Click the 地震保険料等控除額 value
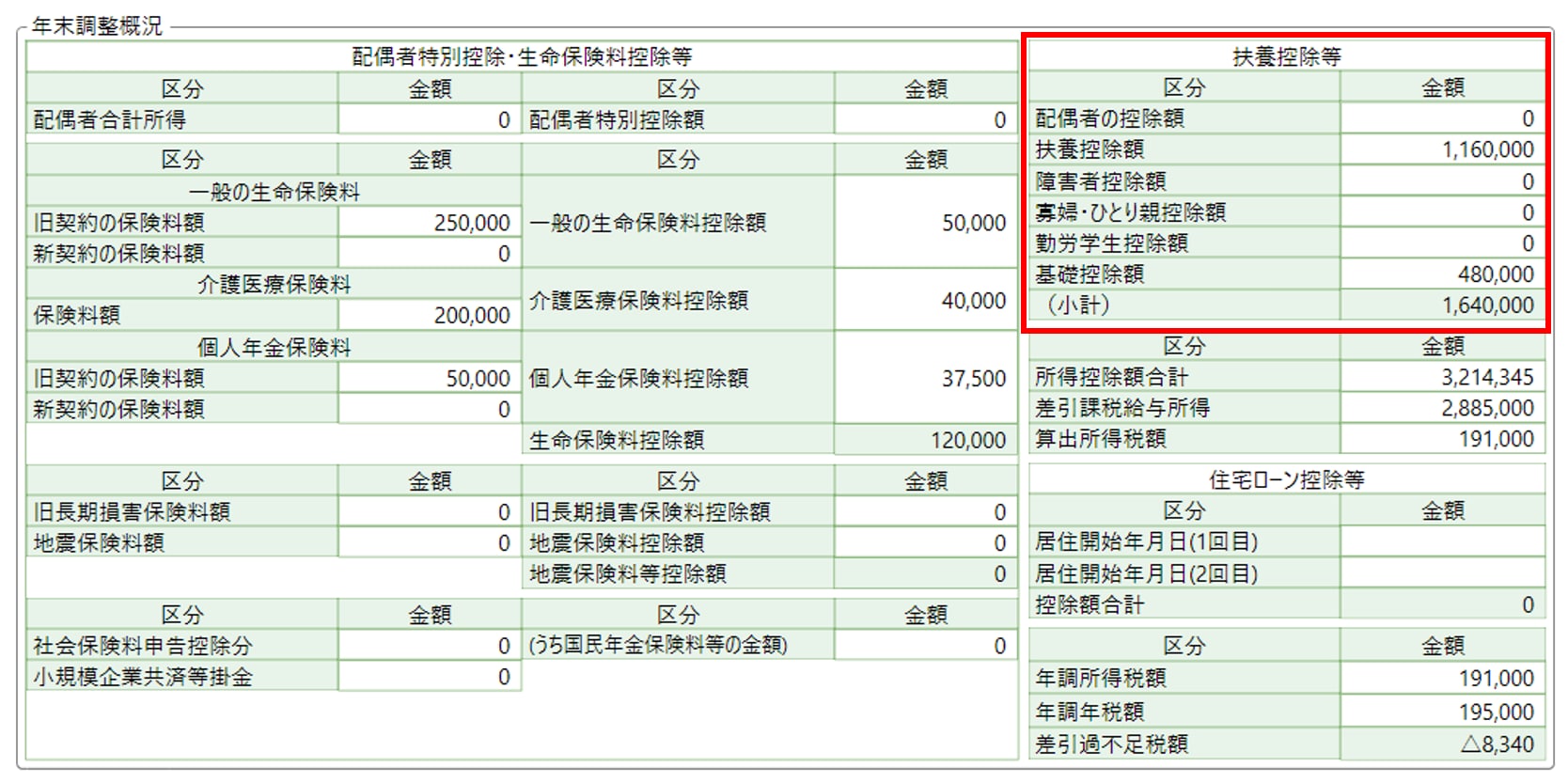 click(x=925, y=573)
